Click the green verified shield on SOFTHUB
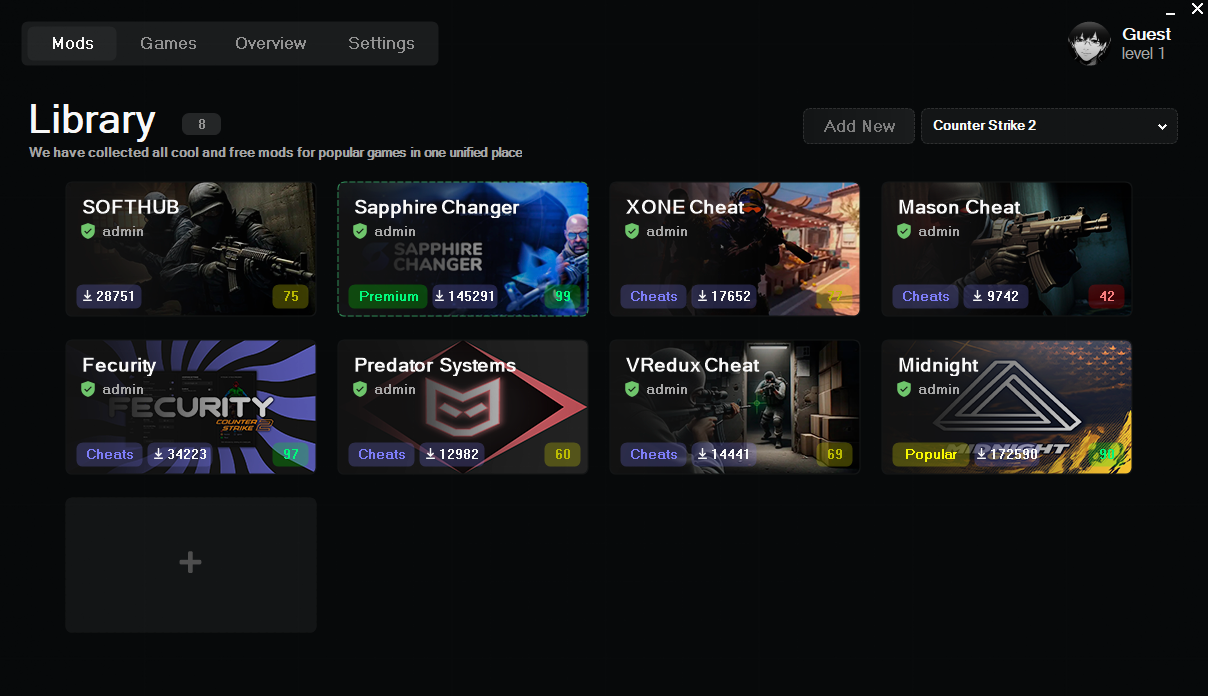Screen dimensions: 1208x696 [88, 231]
